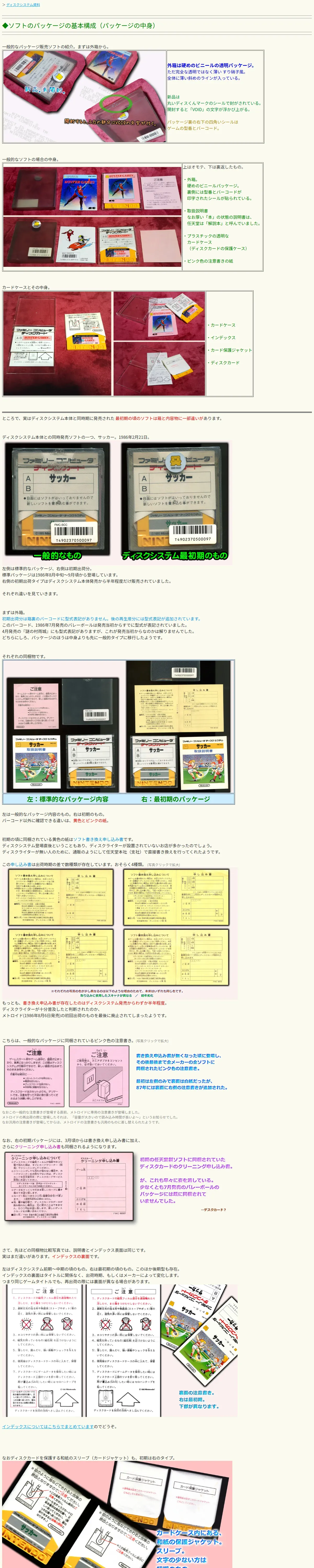Screen dimensions: 314x1568
Task: Click the ・インデックス list item
Action: (221, 338)
